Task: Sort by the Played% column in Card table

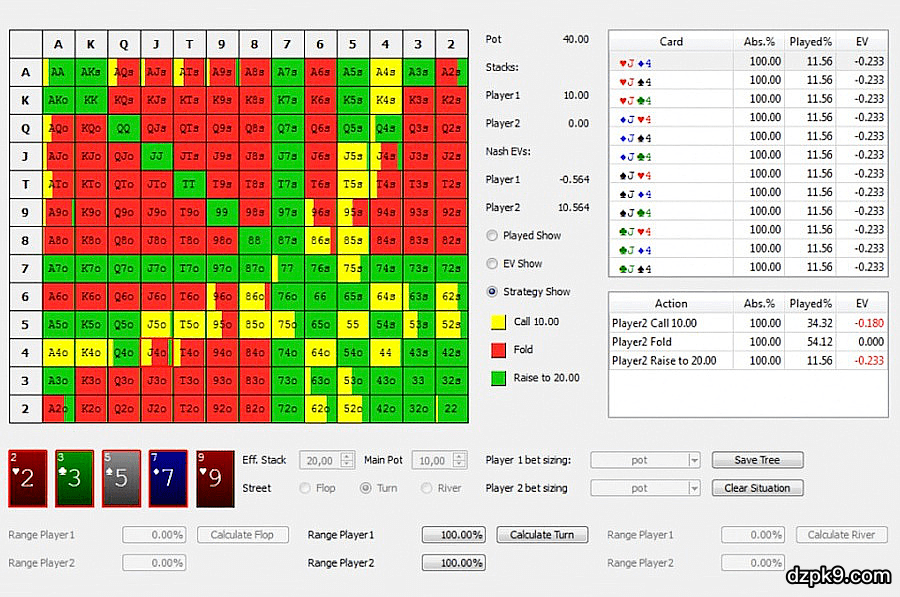Action: pyautogui.click(x=811, y=41)
